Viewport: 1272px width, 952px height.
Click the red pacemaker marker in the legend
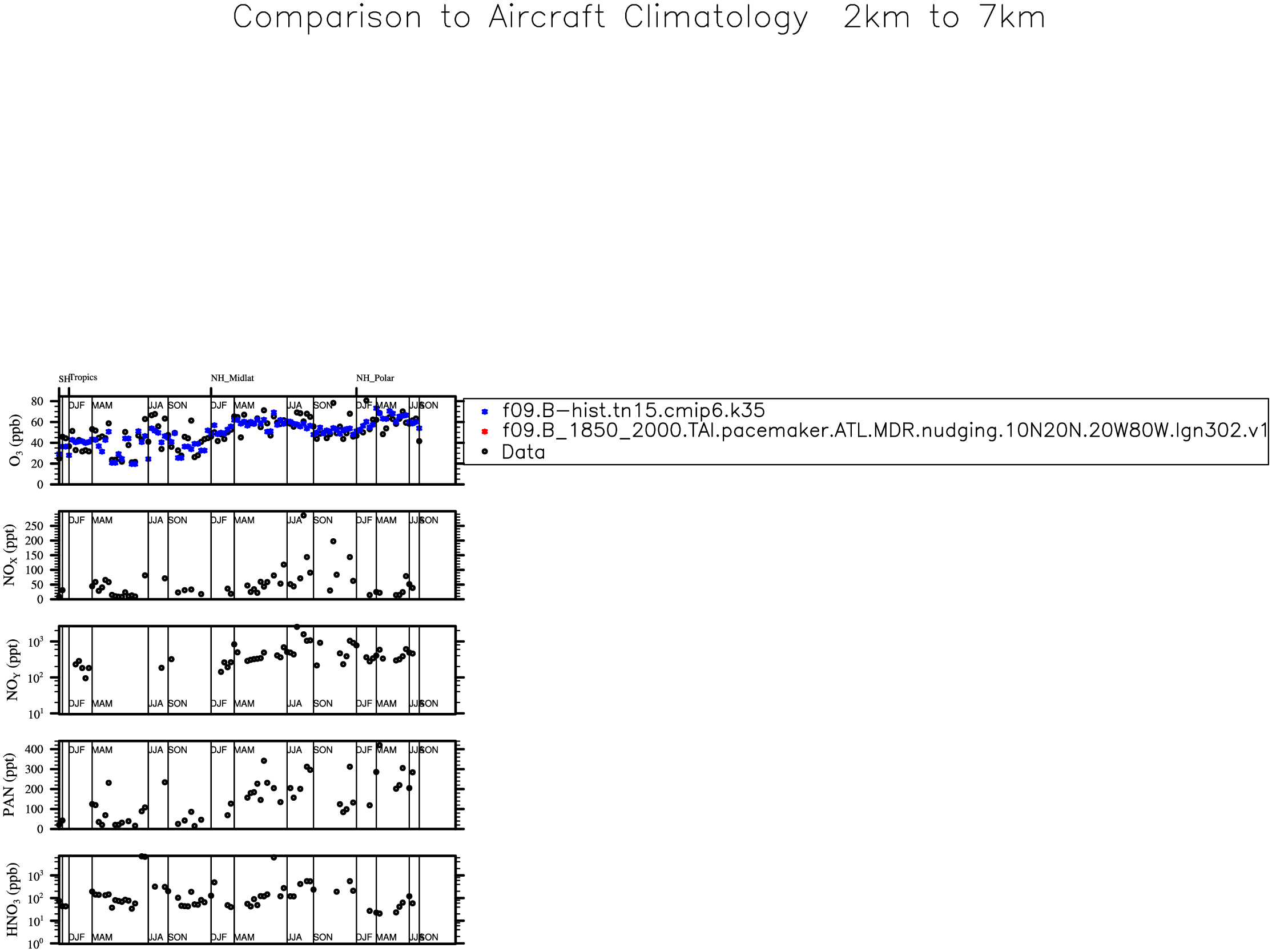point(484,431)
